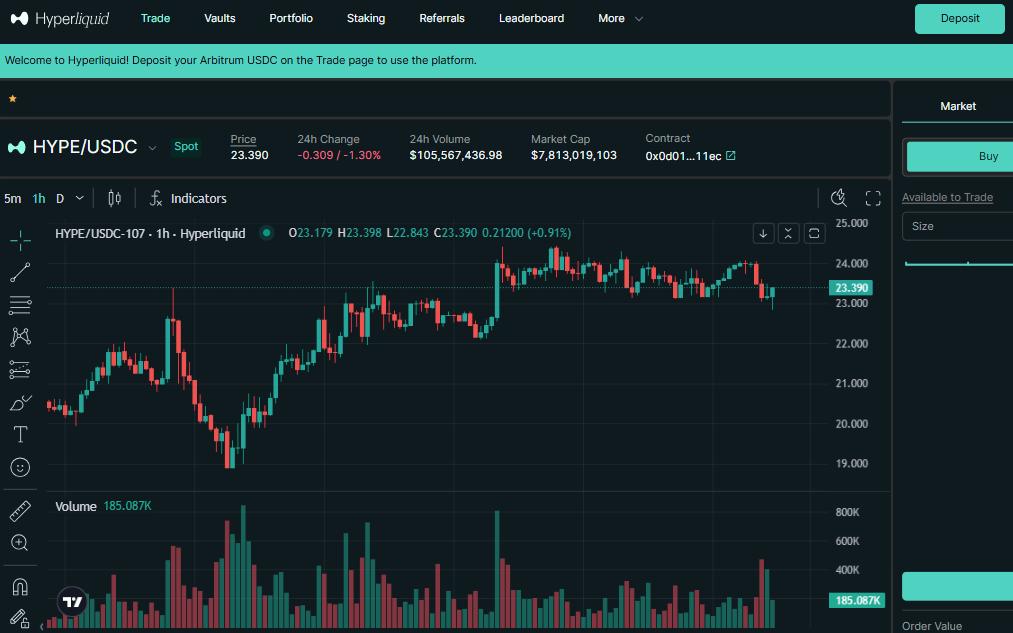Open the candlestick chart type selector
The height and width of the screenshot is (633, 1013).
click(114, 198)
